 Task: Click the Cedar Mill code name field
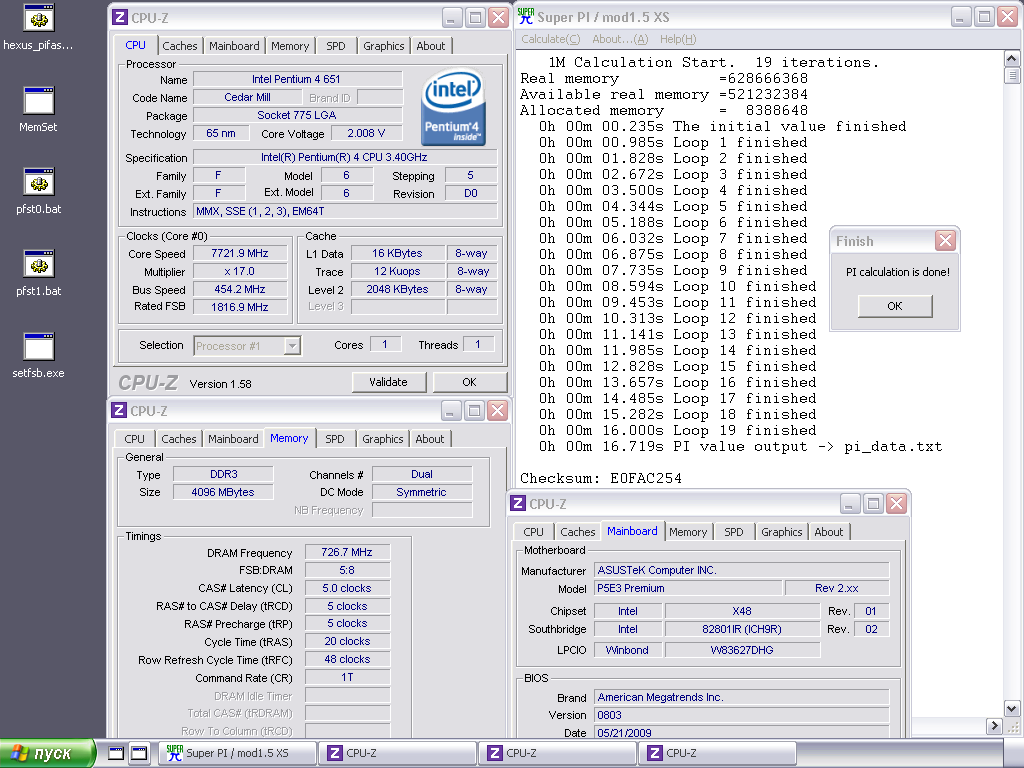tap(248, 97)
